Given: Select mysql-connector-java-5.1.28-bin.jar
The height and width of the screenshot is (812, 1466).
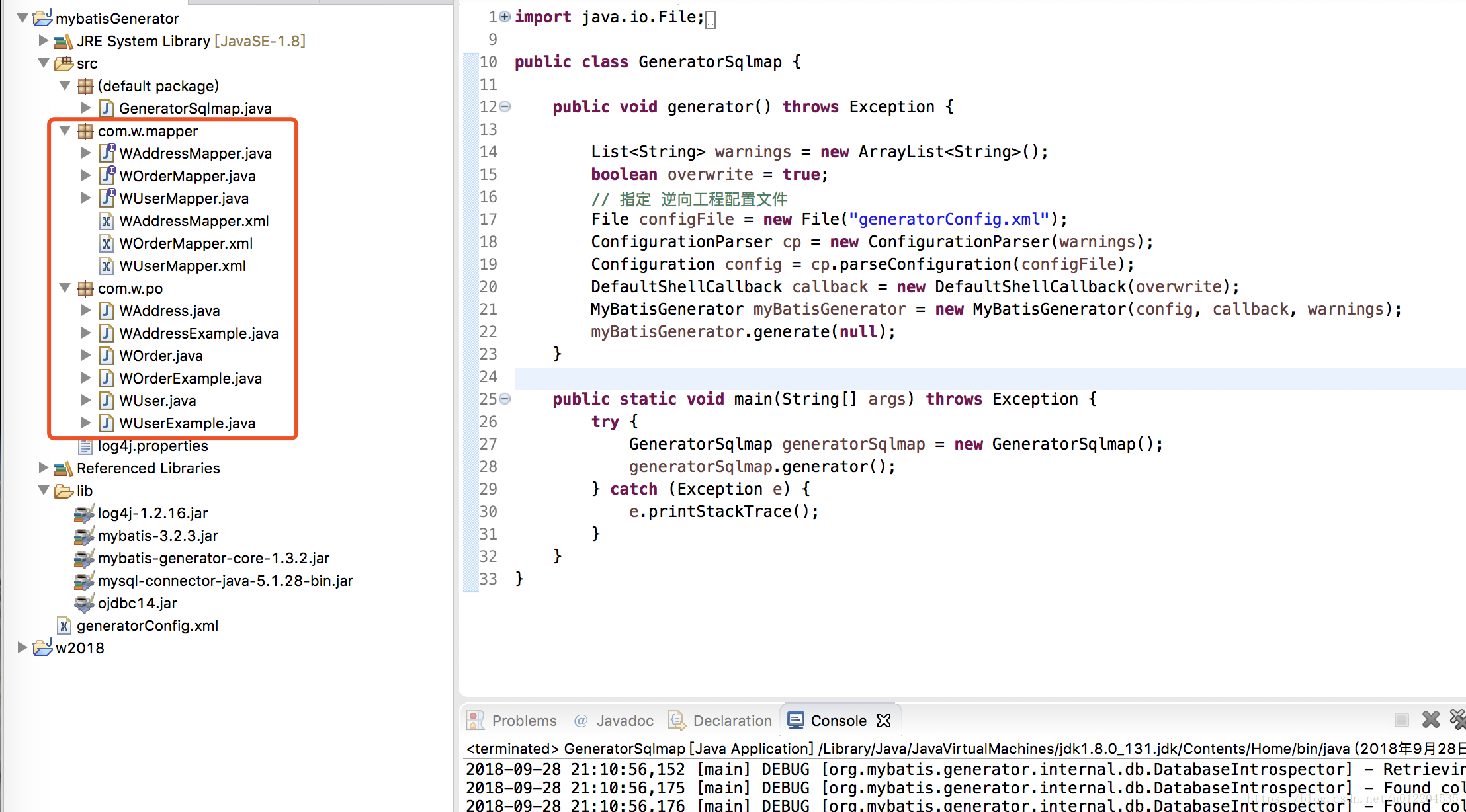Looking at the screenshot, I should 226,581.
